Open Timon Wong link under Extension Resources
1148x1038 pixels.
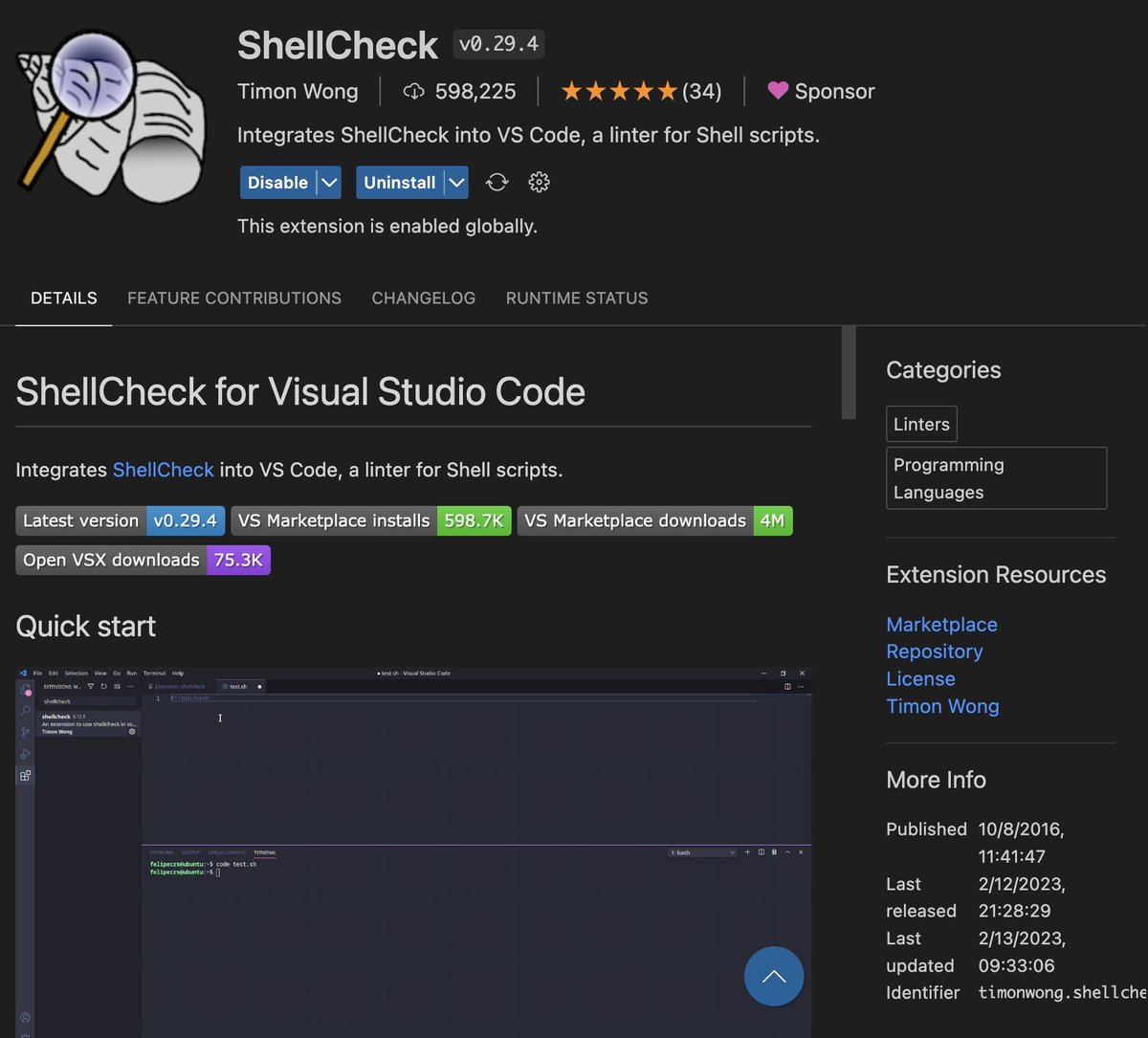click(942, 707)
